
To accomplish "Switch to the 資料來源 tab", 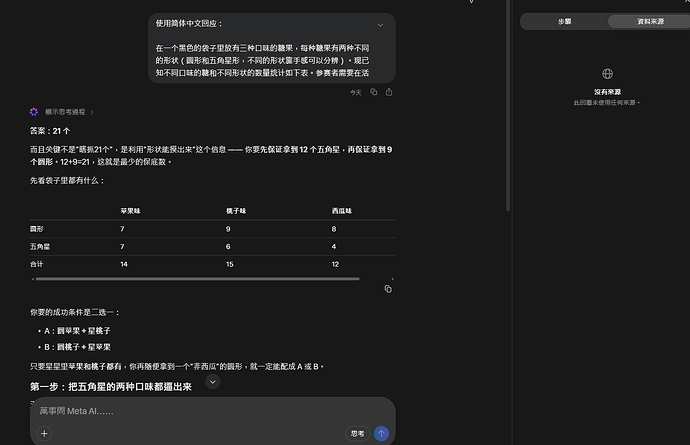I will 650,21.
